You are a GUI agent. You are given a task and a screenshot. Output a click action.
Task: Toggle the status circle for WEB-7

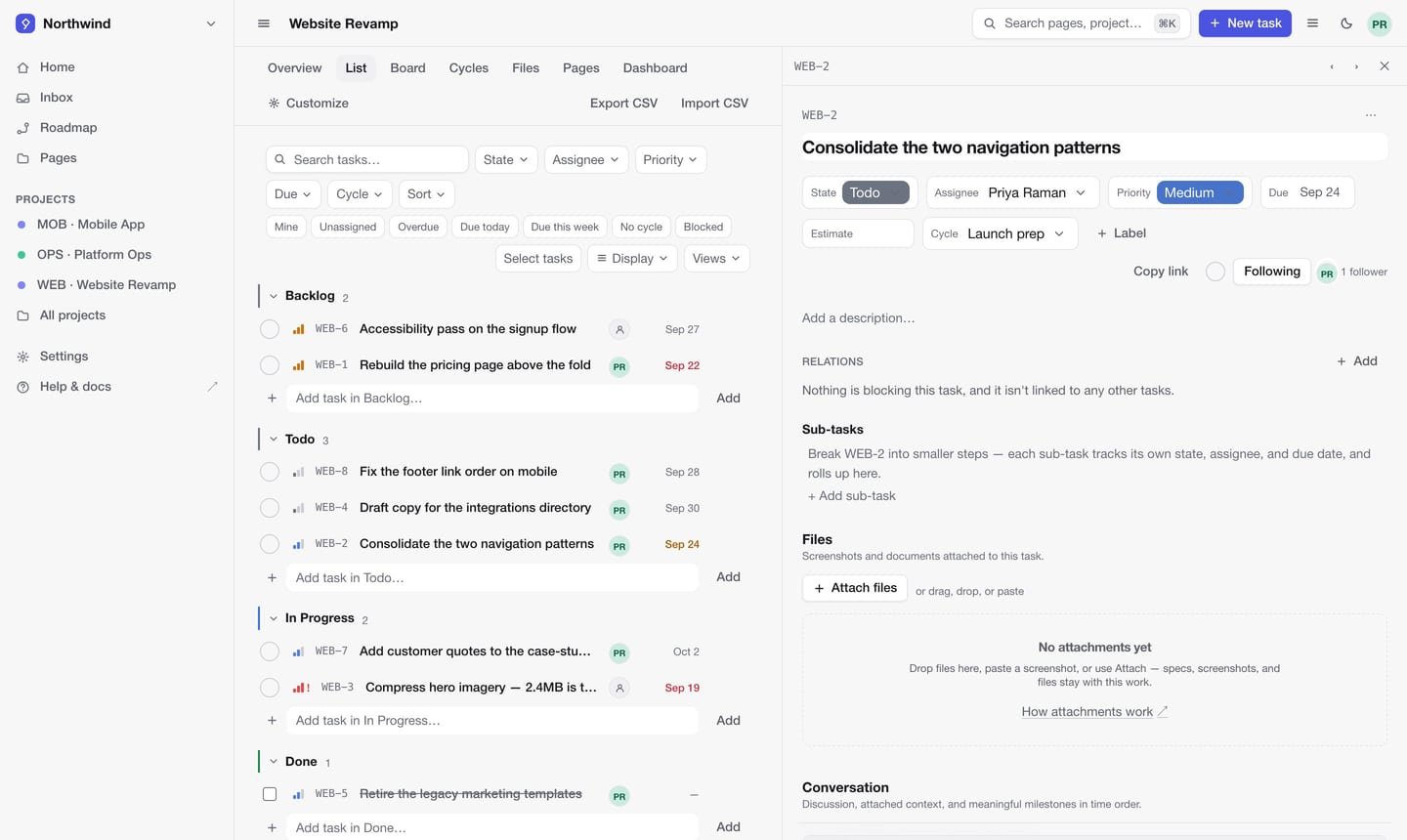click(270, 651)
